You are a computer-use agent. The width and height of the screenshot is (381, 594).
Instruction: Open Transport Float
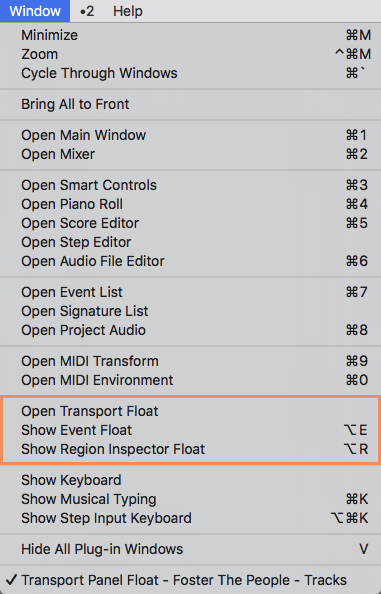tap(190, 411)
